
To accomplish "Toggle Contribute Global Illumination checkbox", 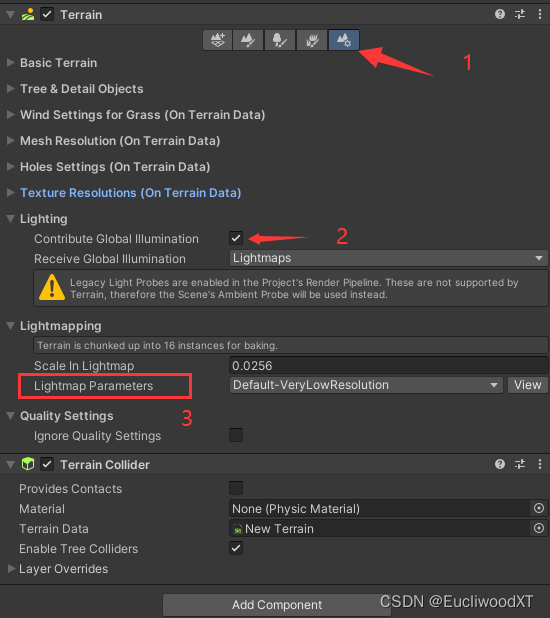I will coord(236,238).
